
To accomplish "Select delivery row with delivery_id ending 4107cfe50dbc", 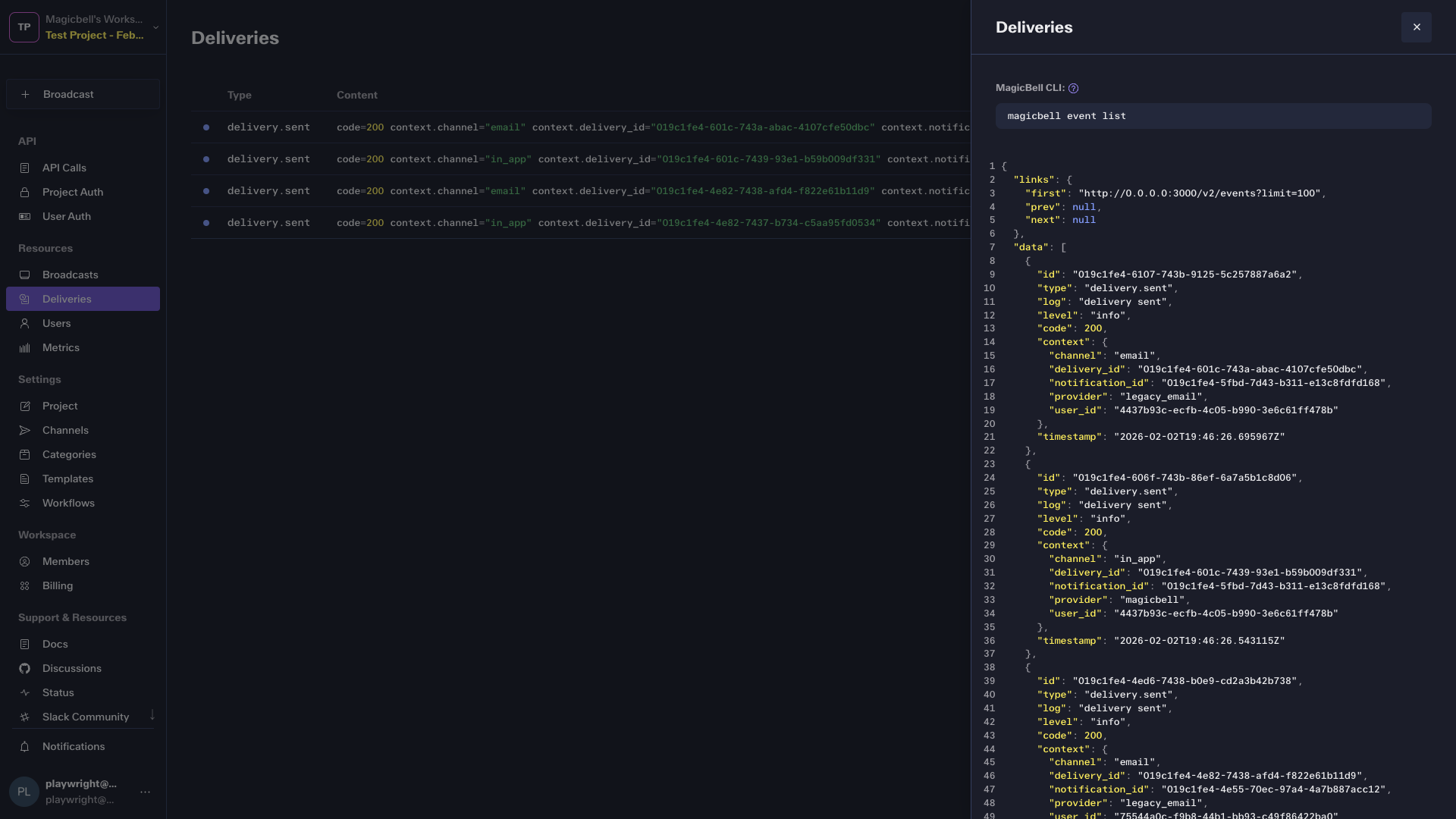I will [x=581, y=127].
